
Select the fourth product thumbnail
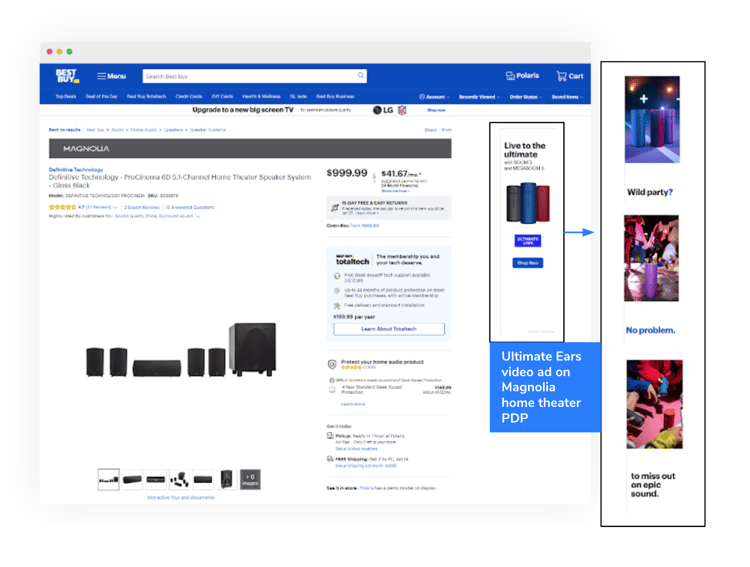[x=179, y=479]
